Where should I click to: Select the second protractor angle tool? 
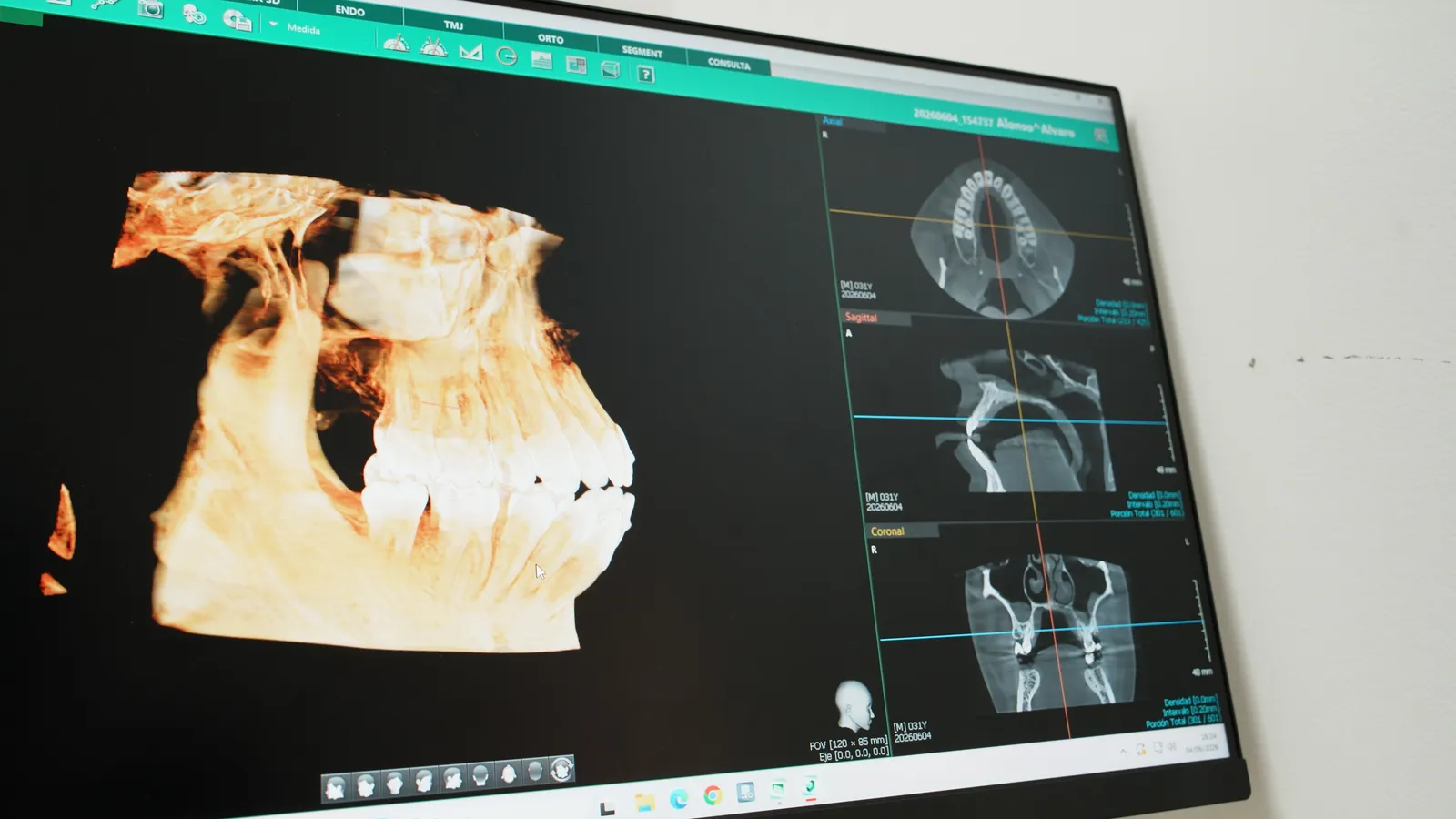click(x=433, y=46)
